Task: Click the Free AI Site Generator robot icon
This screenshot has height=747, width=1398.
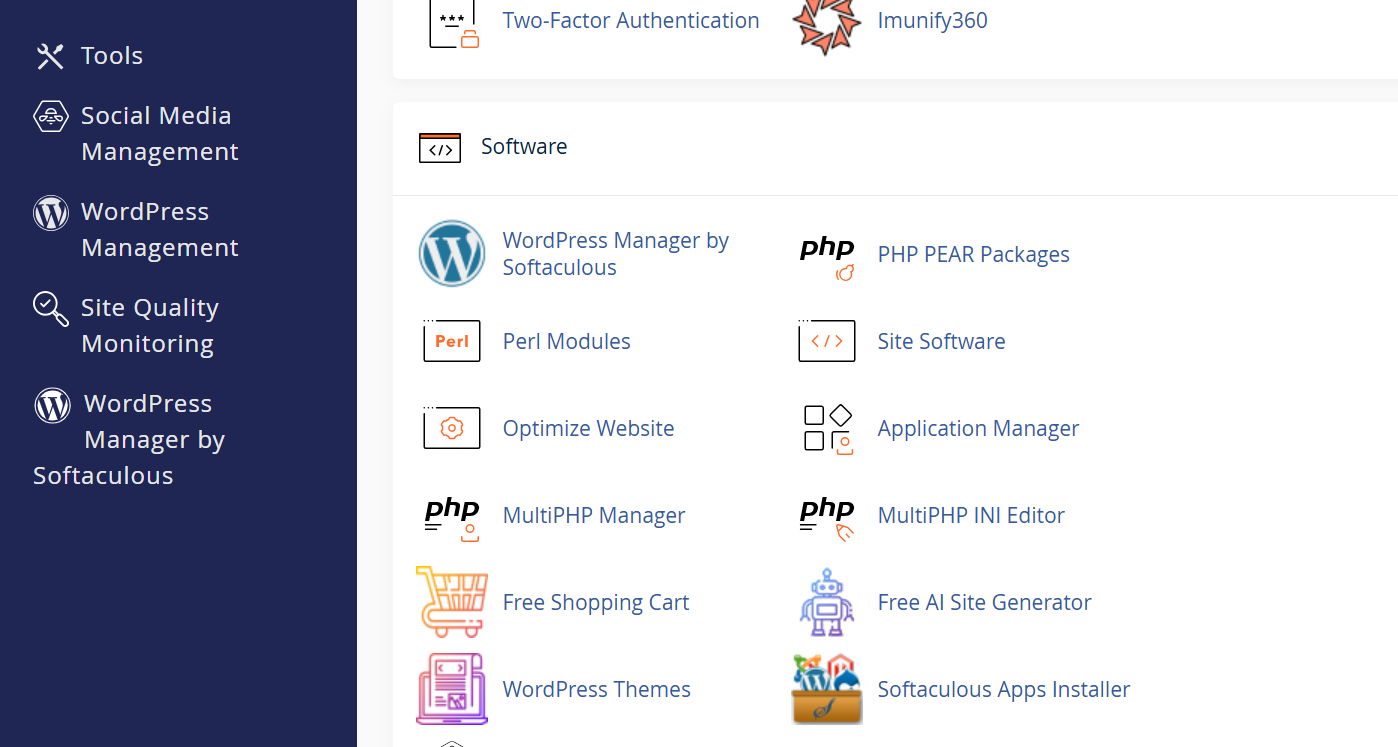Action: pyautogui.click(x=827, y=602)
